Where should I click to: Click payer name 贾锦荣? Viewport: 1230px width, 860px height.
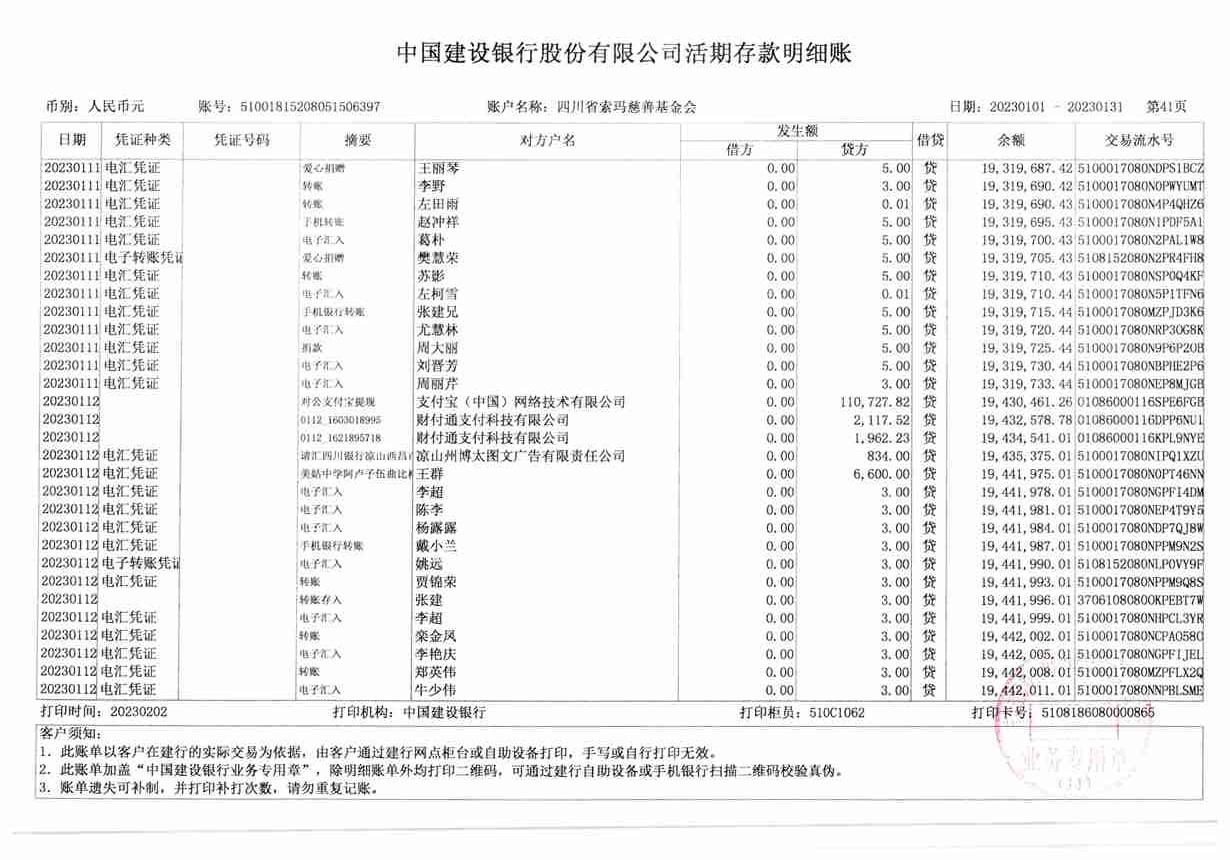click(x=437, y=582)
